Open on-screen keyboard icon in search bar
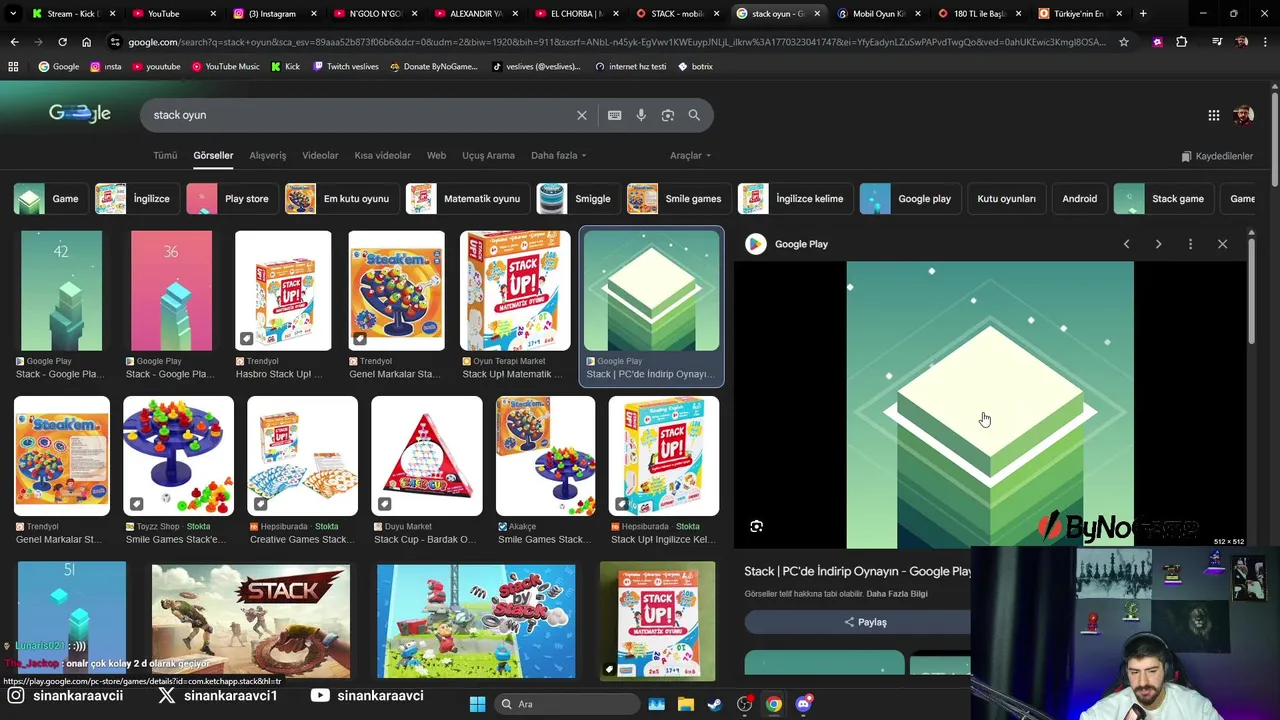 (x=614, y=115)
